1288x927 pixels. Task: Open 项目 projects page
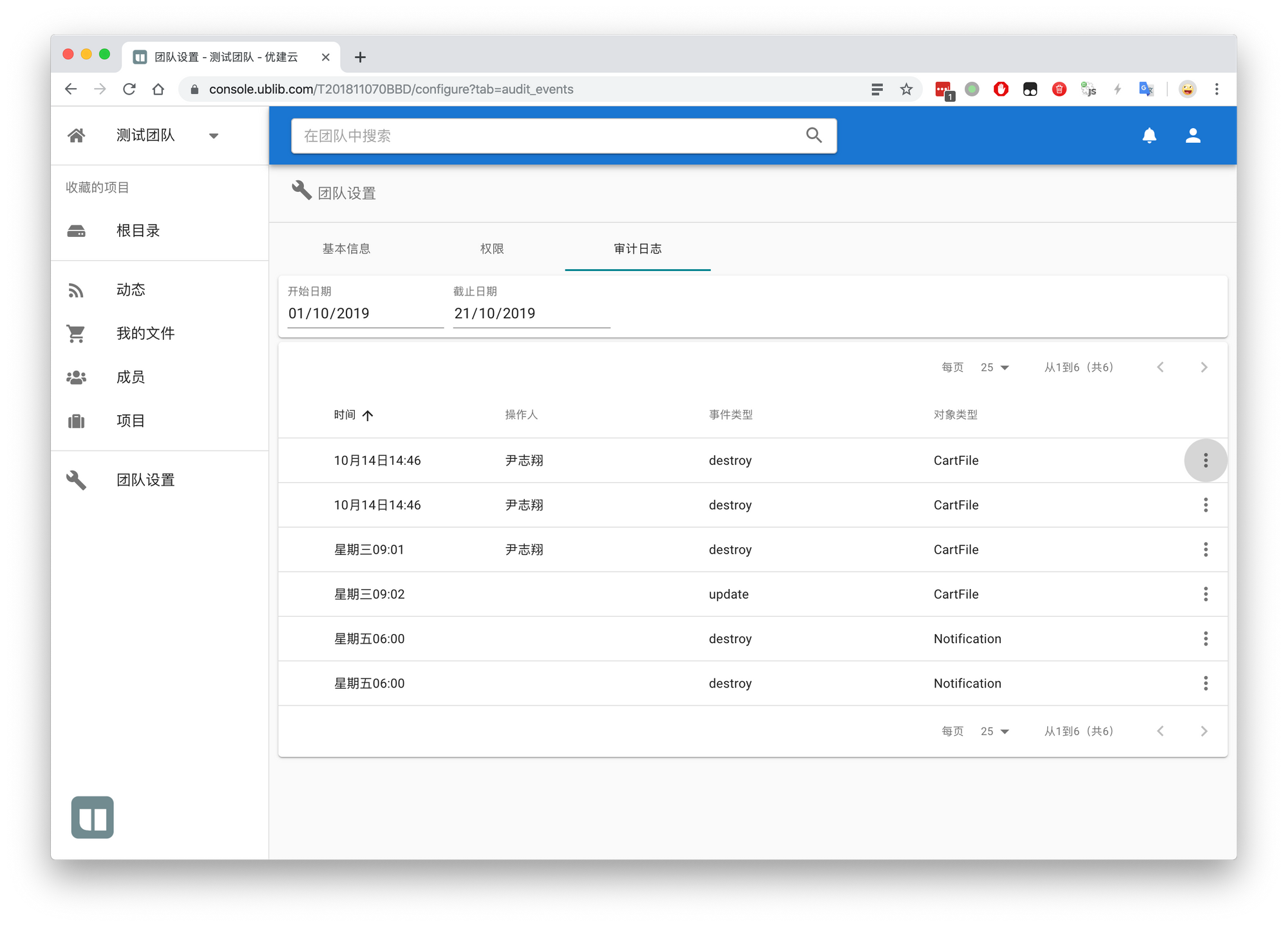(x=131, y=421)
